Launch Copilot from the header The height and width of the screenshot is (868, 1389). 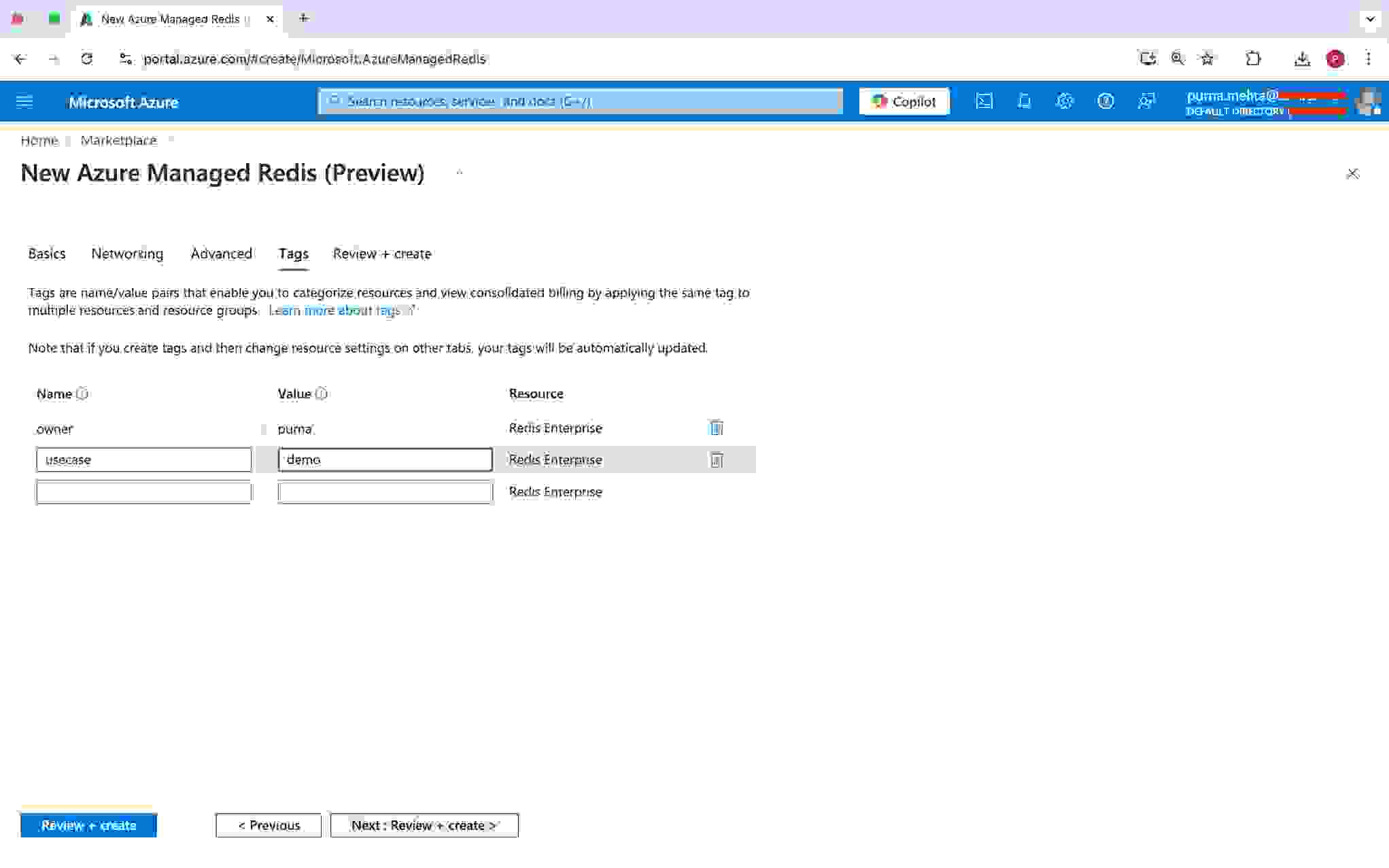pyautogui.click(x=904, y=101)
